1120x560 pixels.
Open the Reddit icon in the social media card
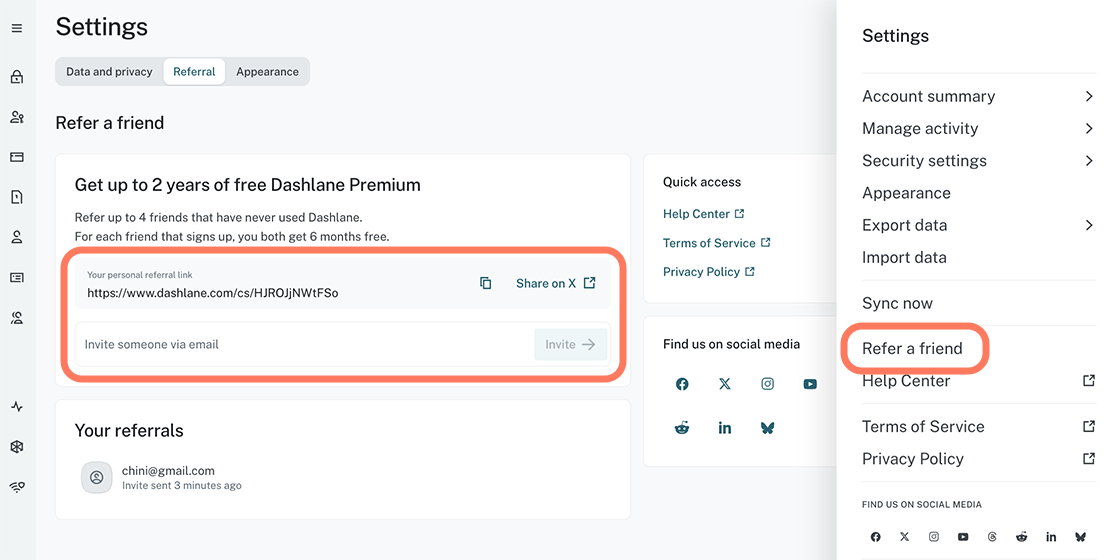point(682,428)
